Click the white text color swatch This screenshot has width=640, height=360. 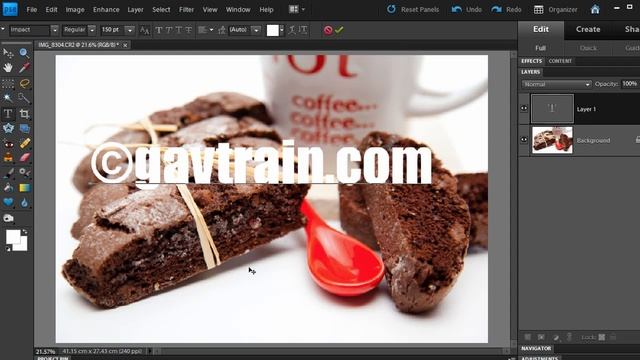click(273, 30)
